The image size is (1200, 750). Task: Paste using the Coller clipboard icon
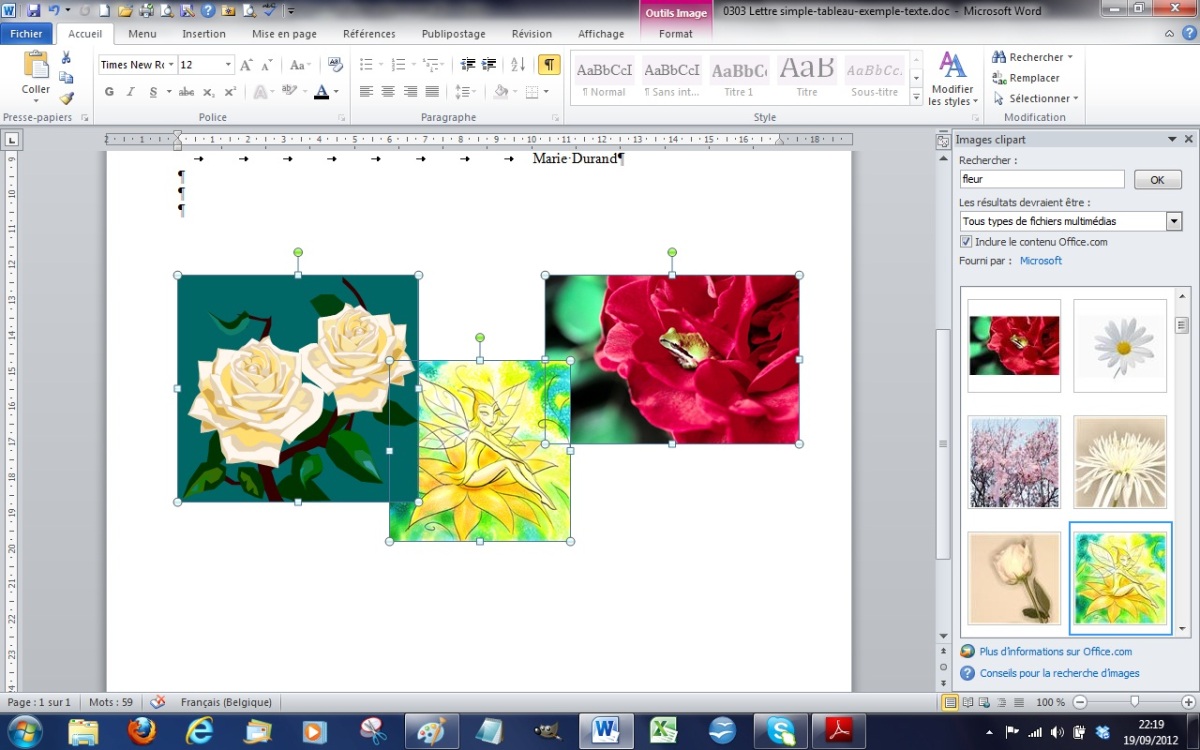coord(36,66)
